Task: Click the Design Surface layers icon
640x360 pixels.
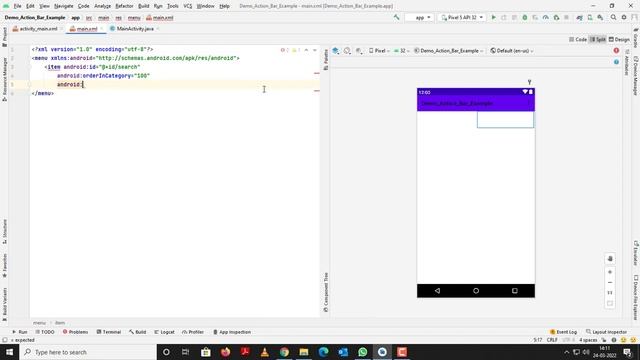Action: 336,51
